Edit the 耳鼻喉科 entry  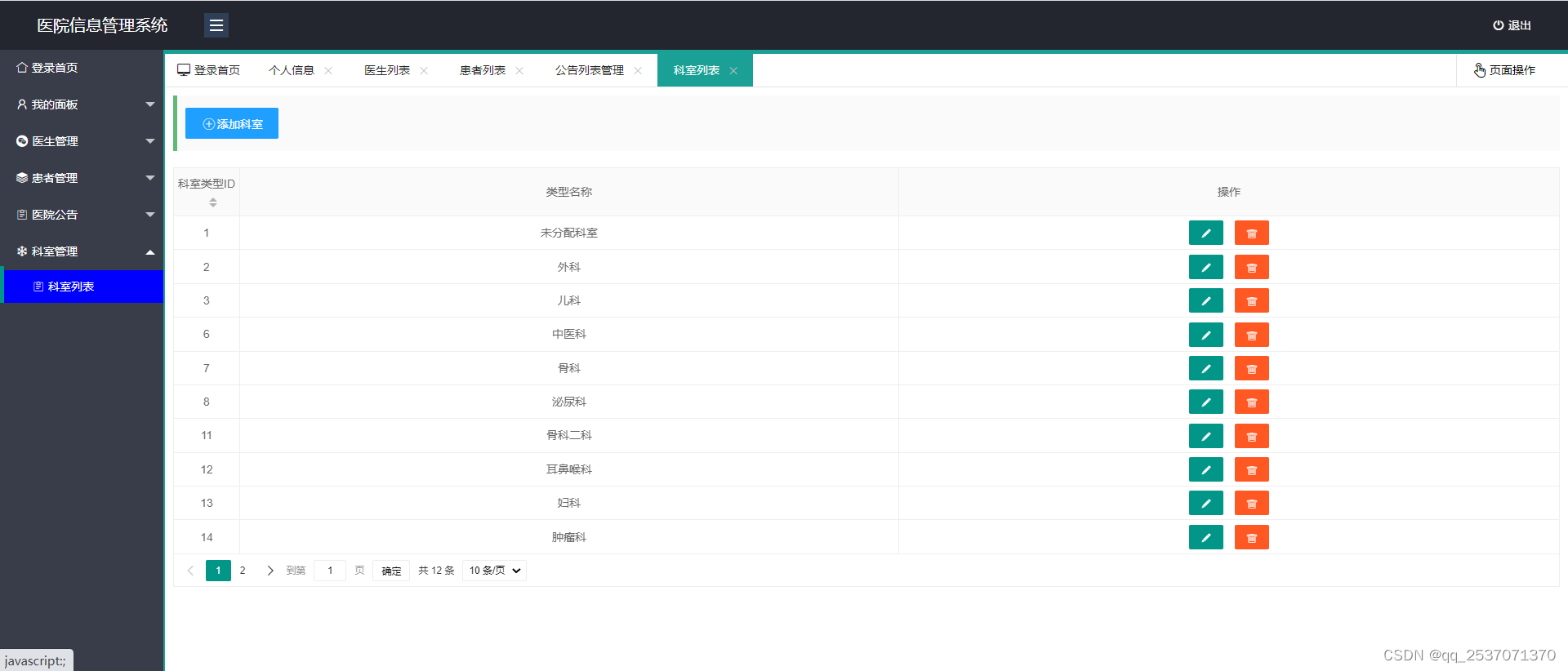pyautogui.click(x=1205, y=470)
